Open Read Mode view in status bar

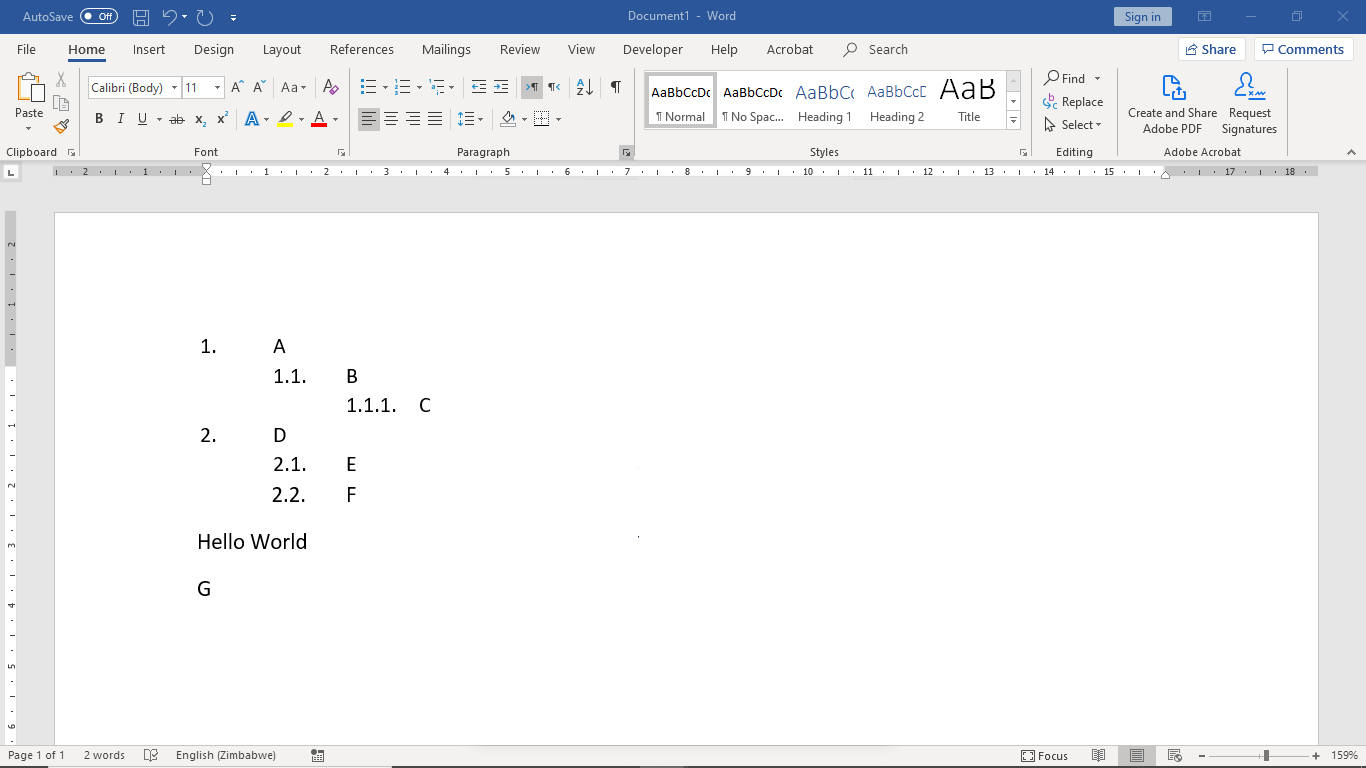click(x=1098, y=756)
